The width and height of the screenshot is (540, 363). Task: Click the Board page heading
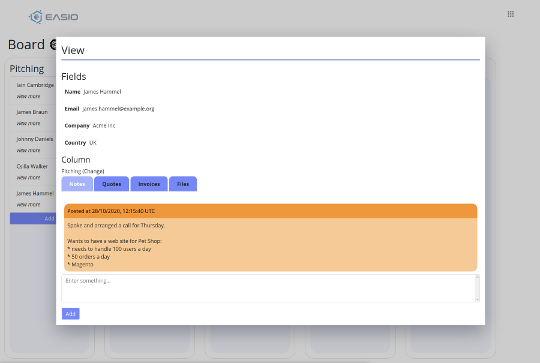click(x=26, y=45)
